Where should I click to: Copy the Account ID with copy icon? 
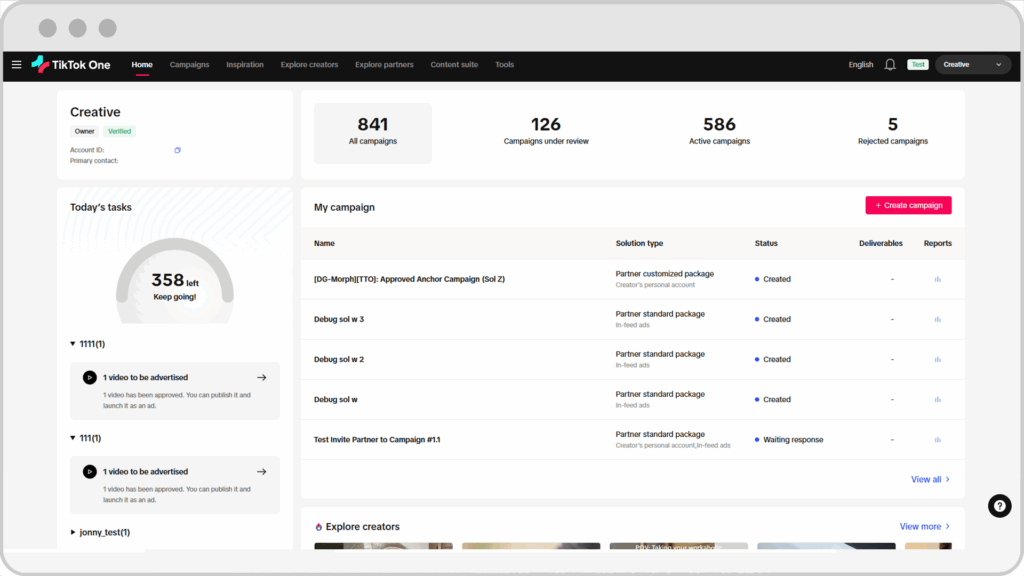(177, 150)
